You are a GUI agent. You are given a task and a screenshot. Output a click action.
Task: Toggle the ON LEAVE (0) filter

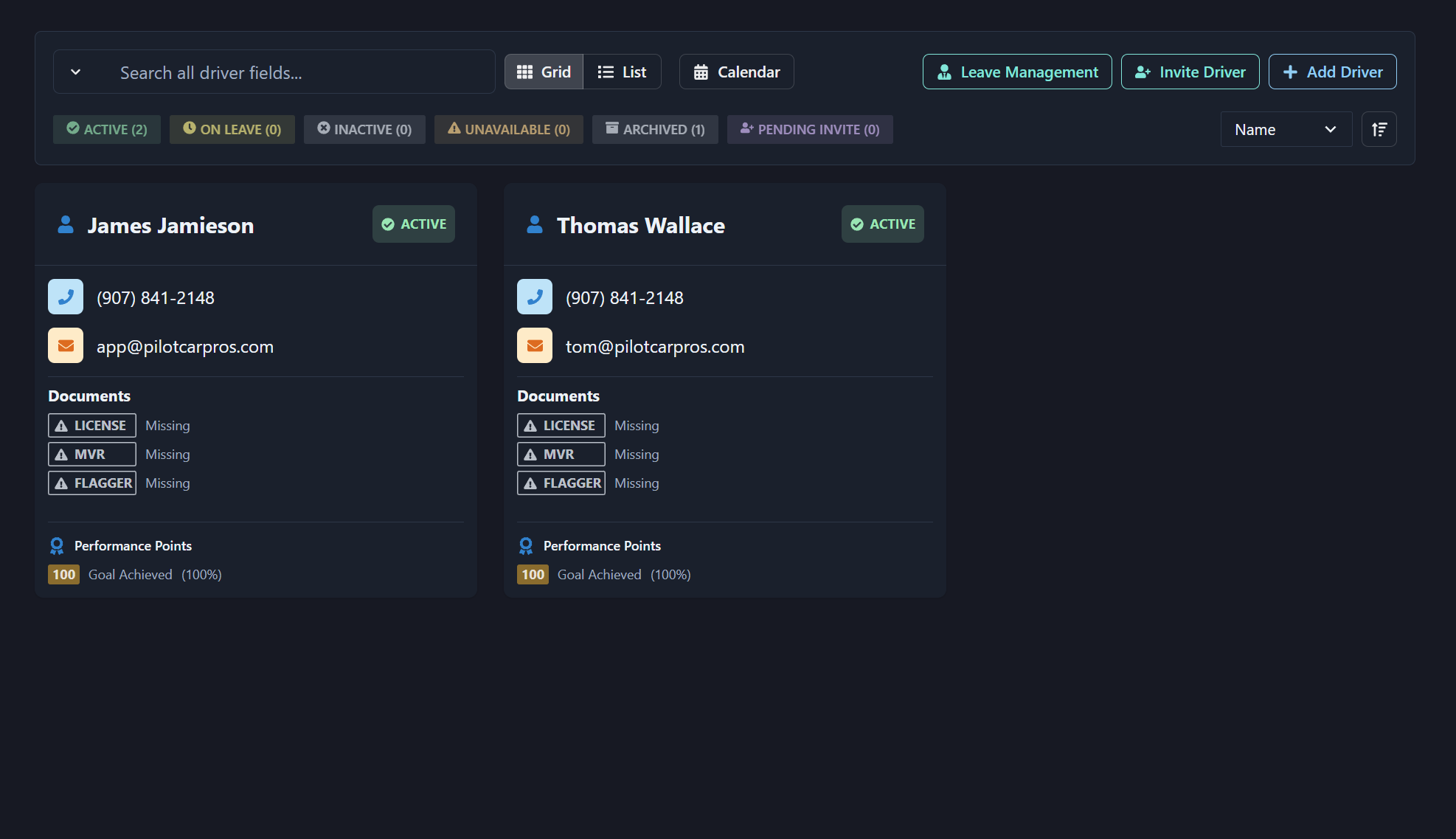tap(232, 129)
